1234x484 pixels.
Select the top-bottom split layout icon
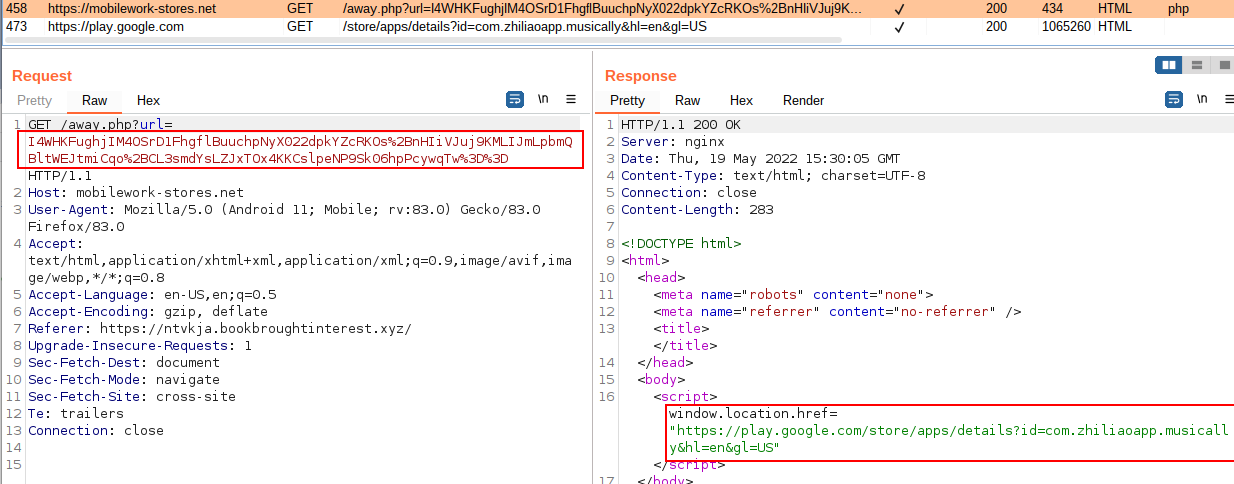pyautogui.click(x=1196, y=65)
